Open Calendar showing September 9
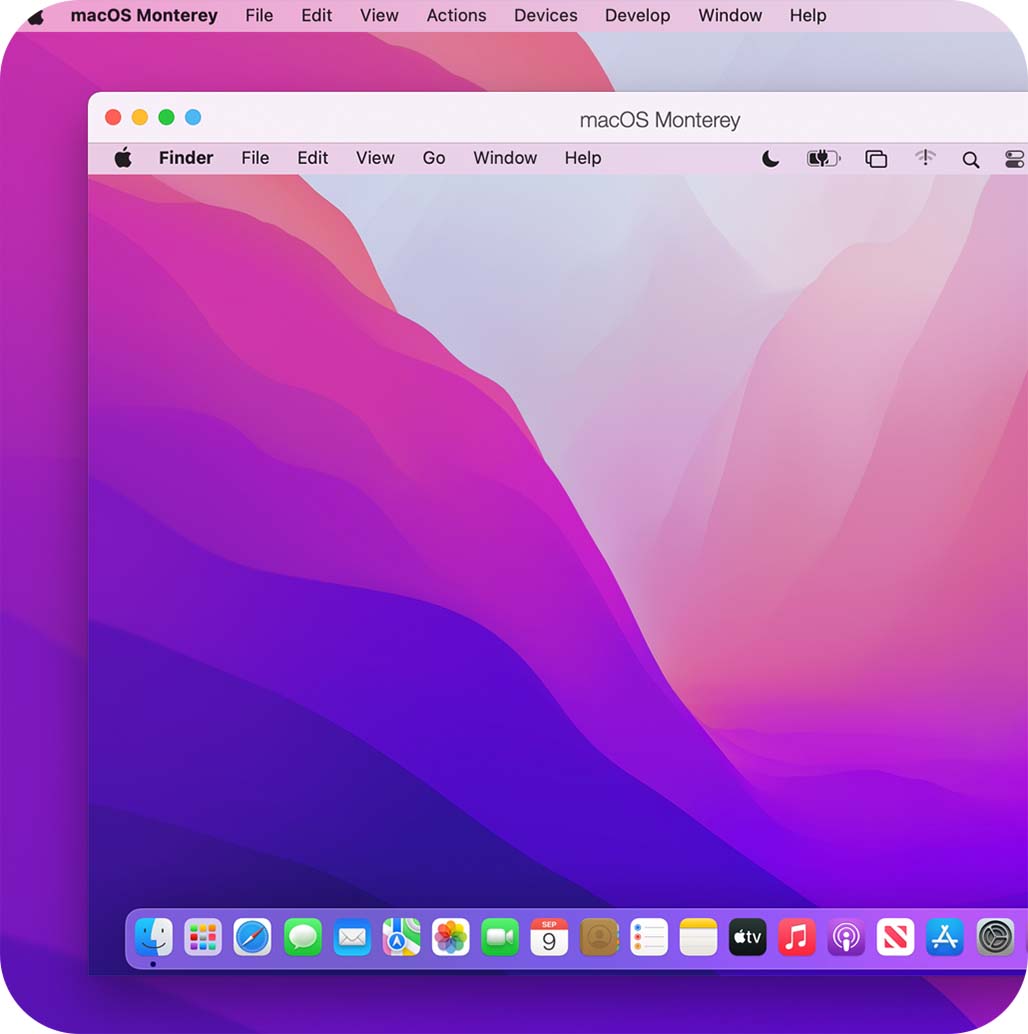Screen dimensions: 1028x1034 (x=549, y=937)
